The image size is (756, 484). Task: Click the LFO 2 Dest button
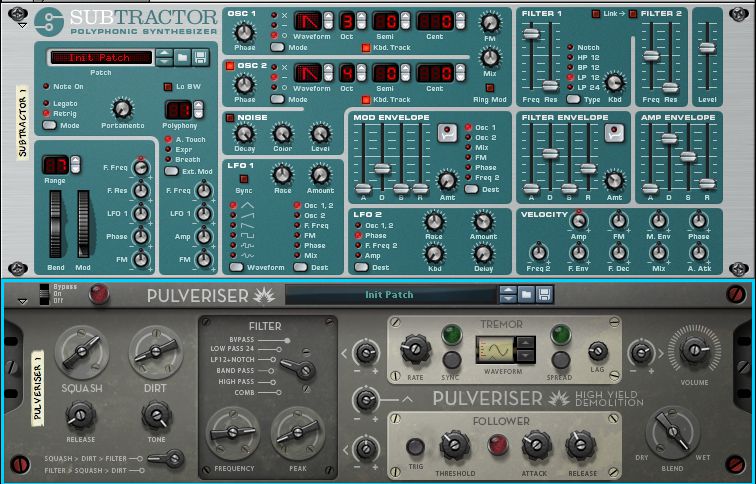click(x=361, y=267)
